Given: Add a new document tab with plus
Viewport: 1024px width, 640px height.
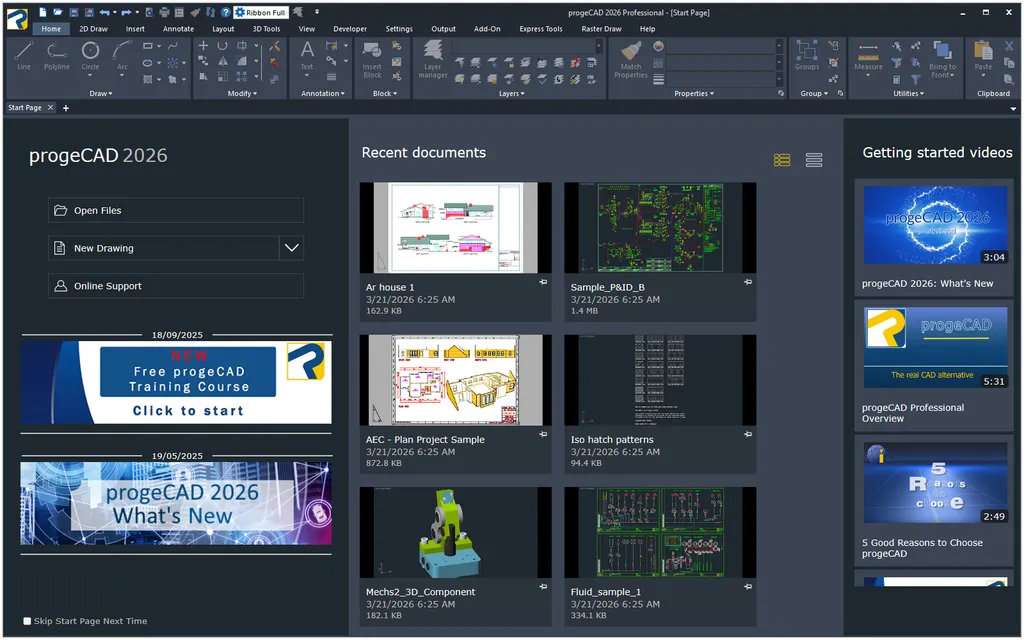Looking at the screenshot, I should point(66,108).
